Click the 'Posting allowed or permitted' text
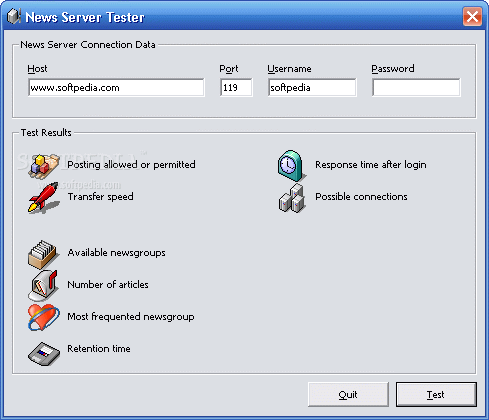This screenshot has width=489, height=420. [x=131, y=165]
